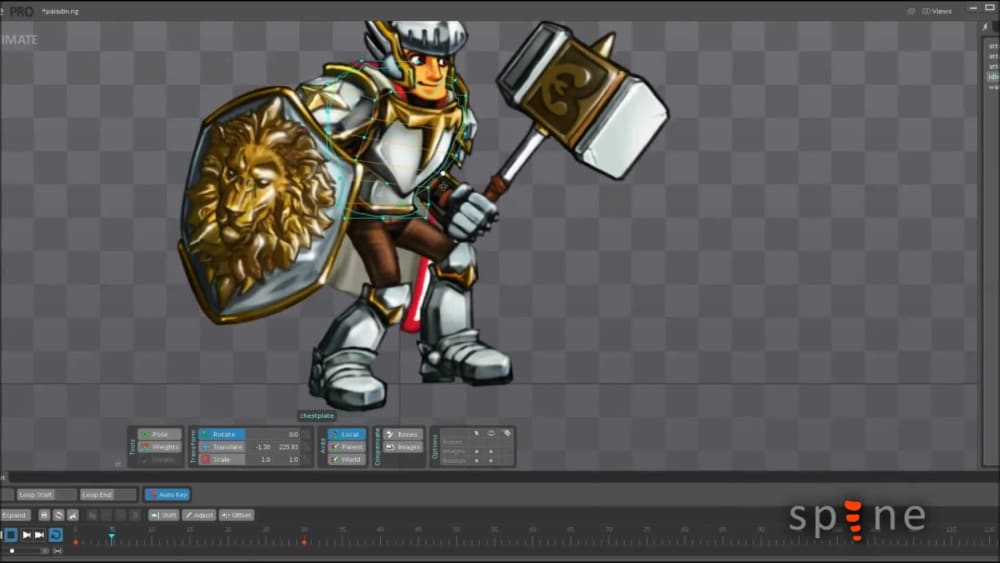This screenshot has width=1000, height=563.
Task: Click the name tag icon in Options
Action: pyautogui.click(x=507, y=433)
